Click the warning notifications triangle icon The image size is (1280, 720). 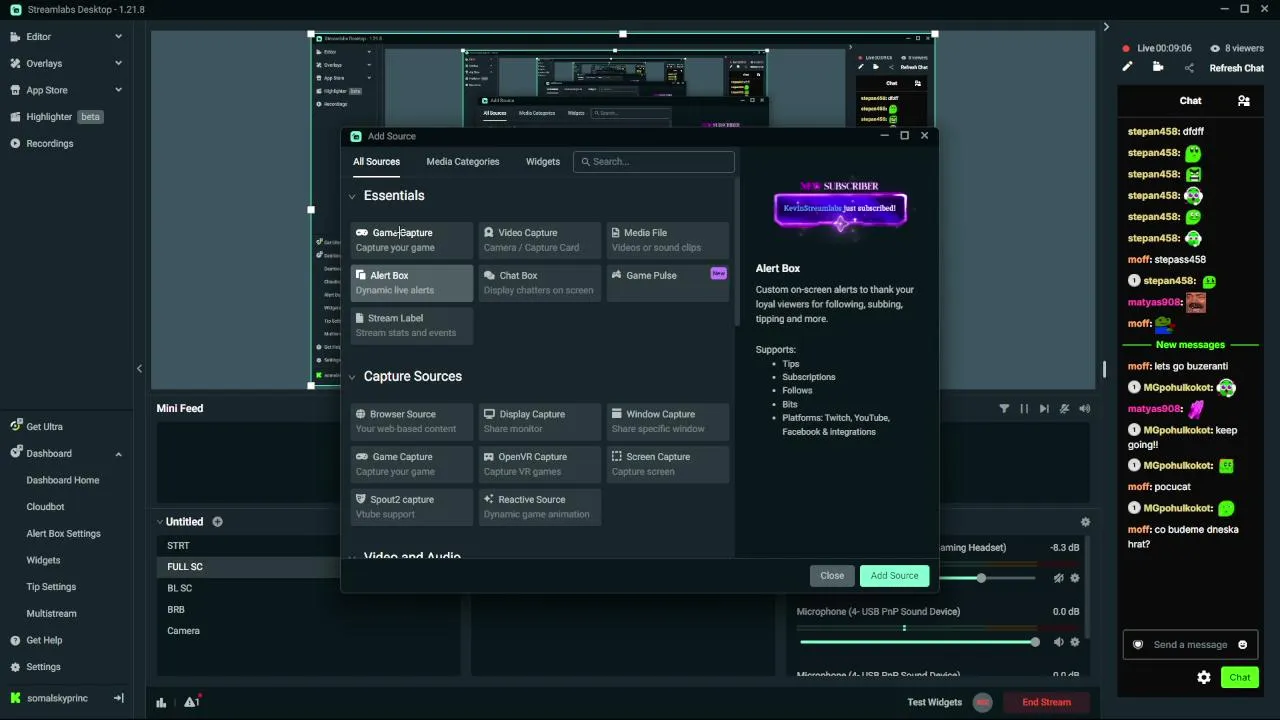point(191,702)
